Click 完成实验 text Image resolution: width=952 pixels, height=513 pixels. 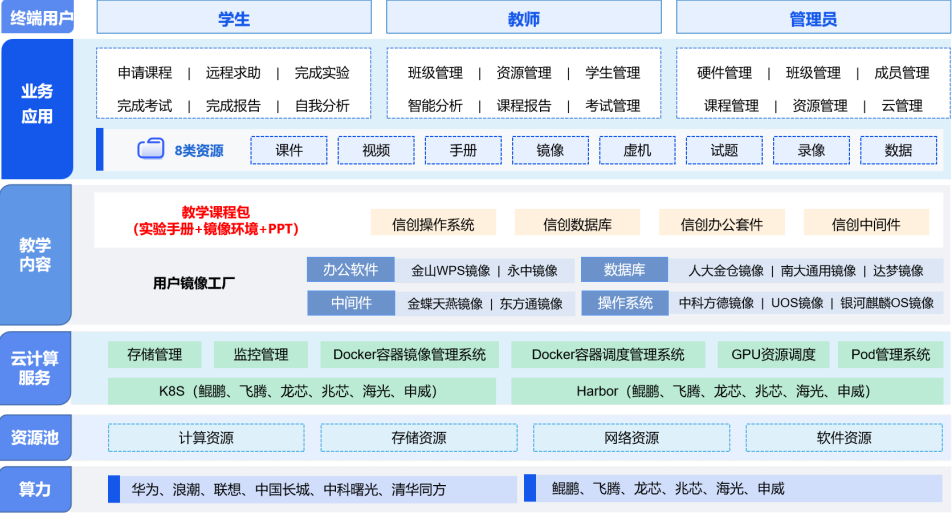(x=322, y=73)
